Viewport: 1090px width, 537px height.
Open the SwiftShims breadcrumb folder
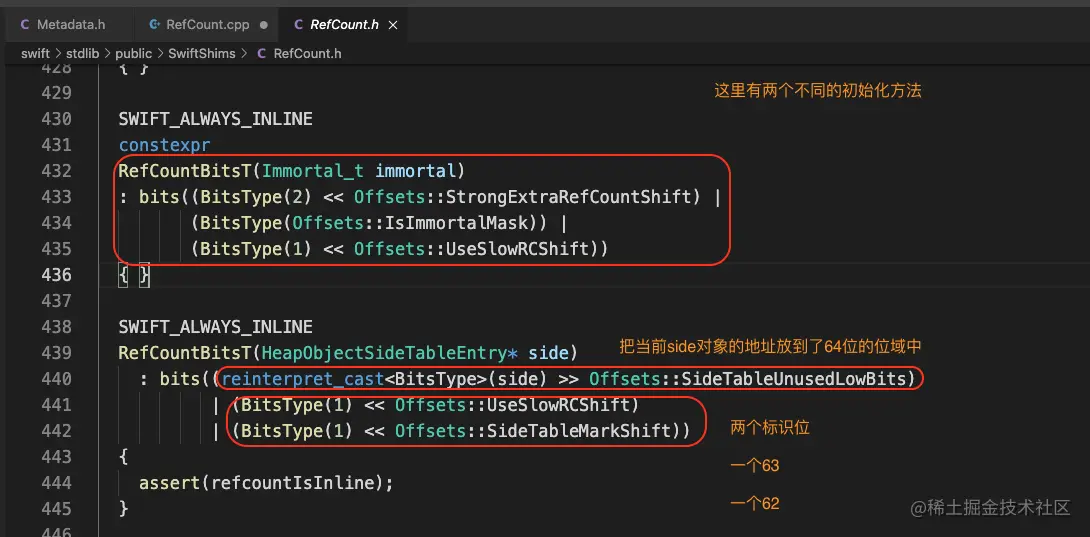202,54
